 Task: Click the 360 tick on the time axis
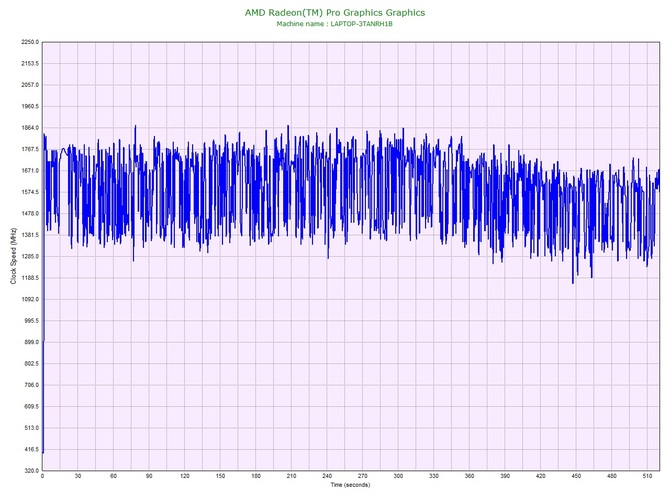pos(470,476)
